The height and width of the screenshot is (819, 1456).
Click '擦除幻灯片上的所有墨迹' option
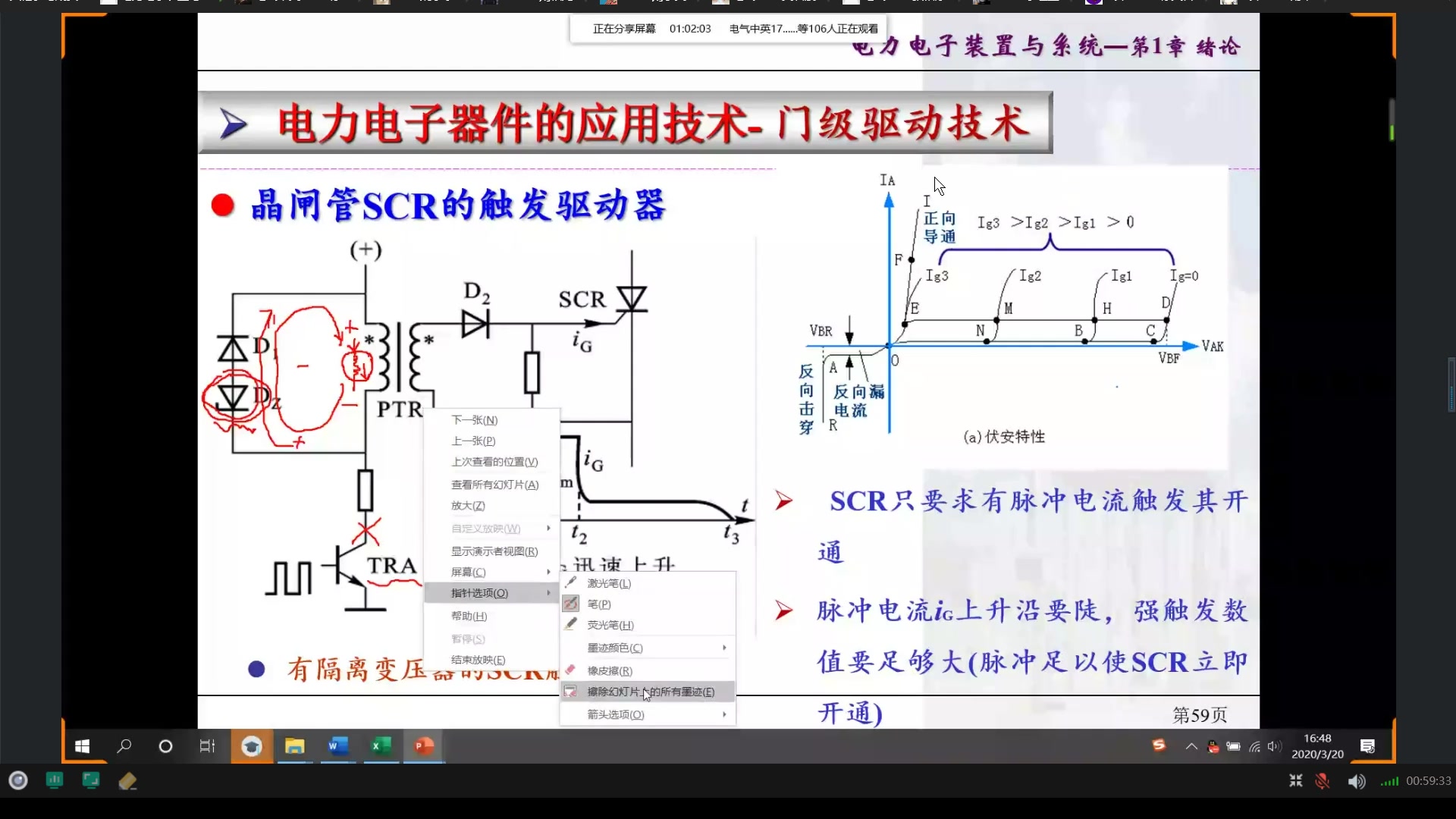tap(649, 691)
